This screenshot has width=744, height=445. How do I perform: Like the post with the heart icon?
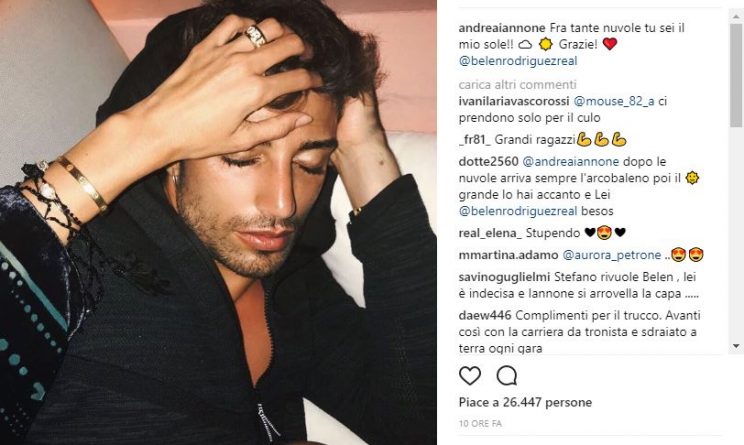pos(470,376)
